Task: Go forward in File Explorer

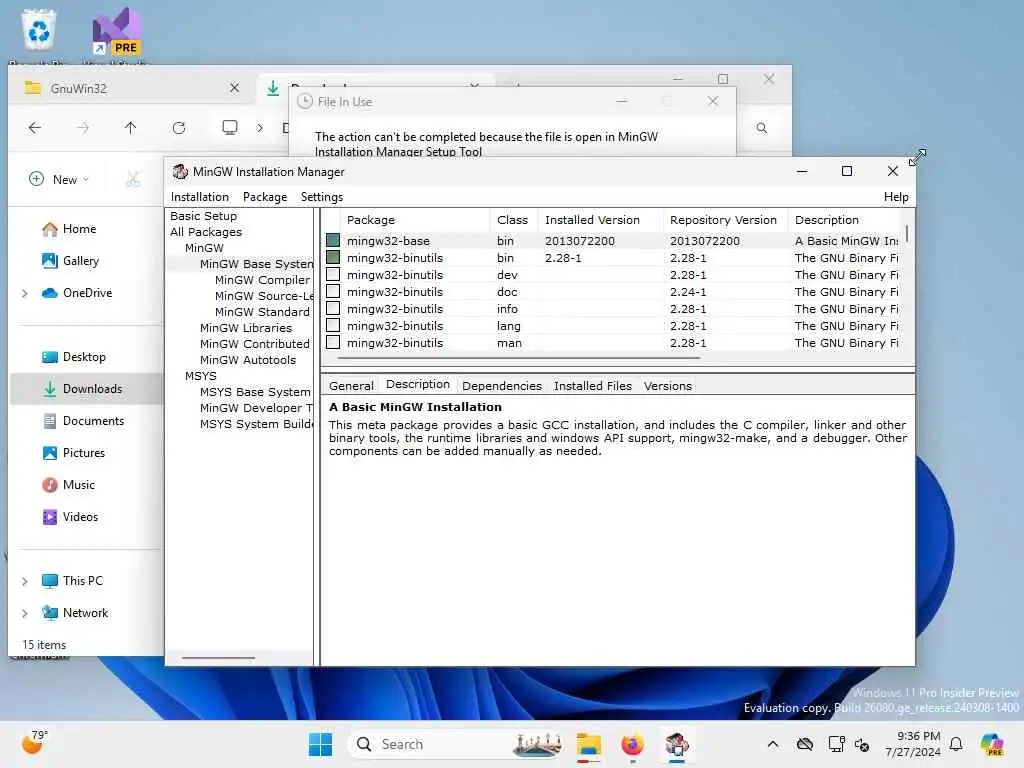Action: pos(83,128)
